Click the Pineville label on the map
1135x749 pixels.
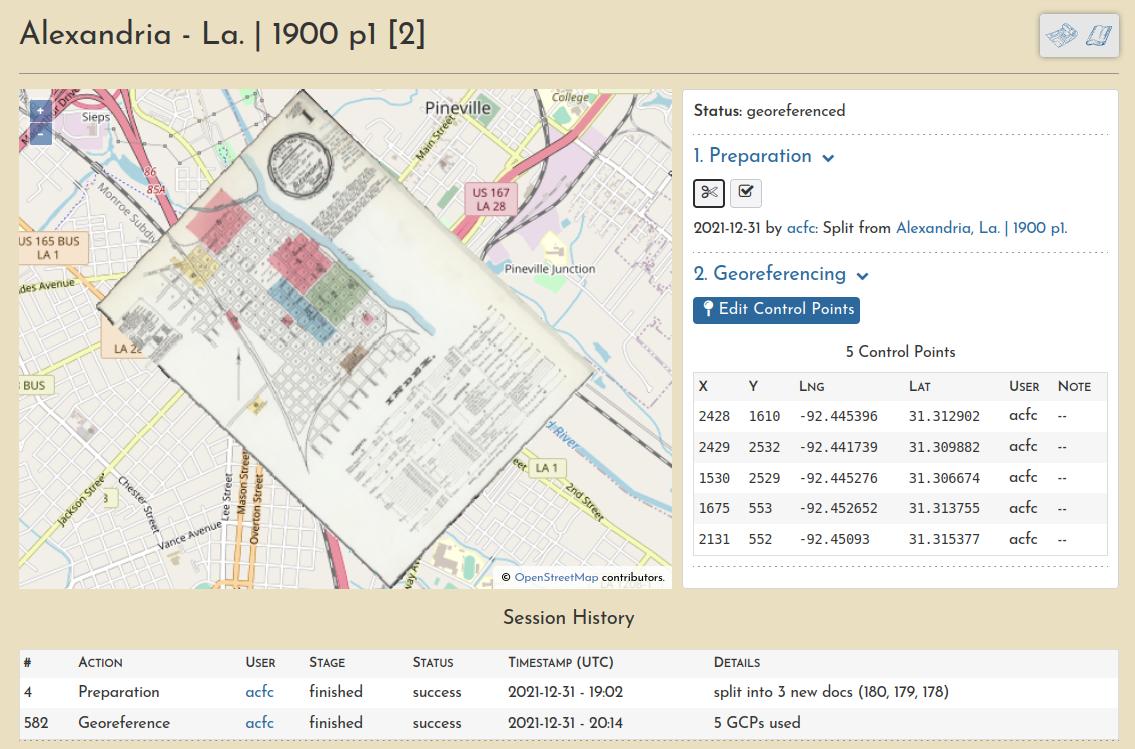458,109
